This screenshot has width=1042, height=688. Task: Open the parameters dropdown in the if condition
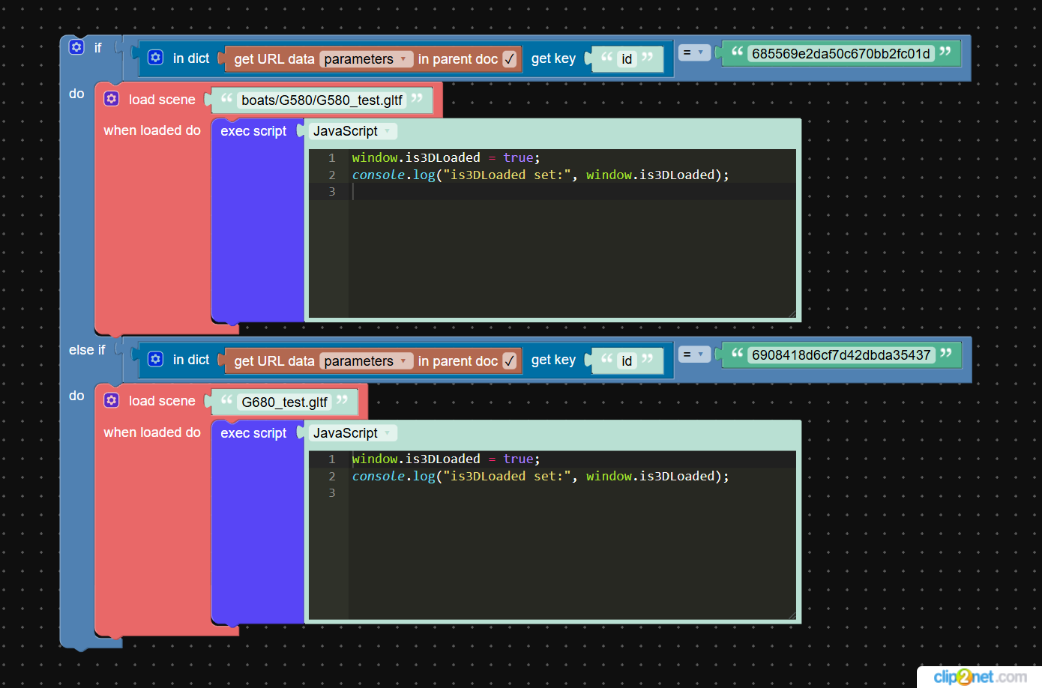click(366, 59)
